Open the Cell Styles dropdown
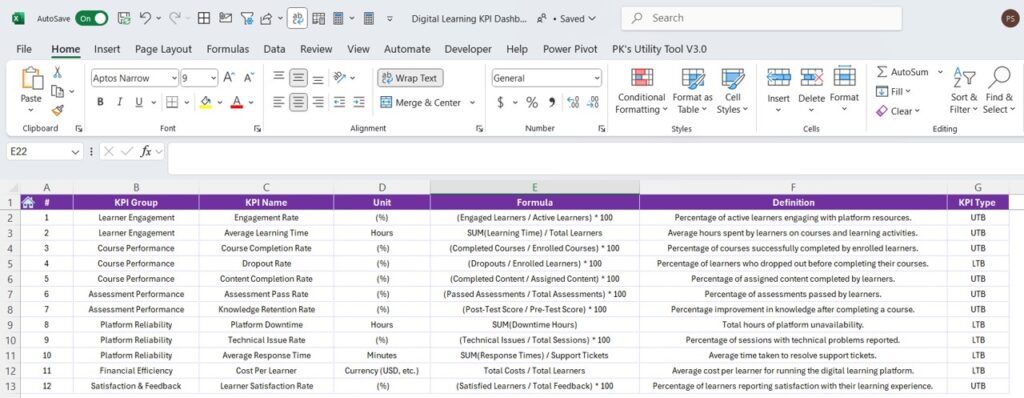Screen dimensions: 1024x398 (732, 91)
